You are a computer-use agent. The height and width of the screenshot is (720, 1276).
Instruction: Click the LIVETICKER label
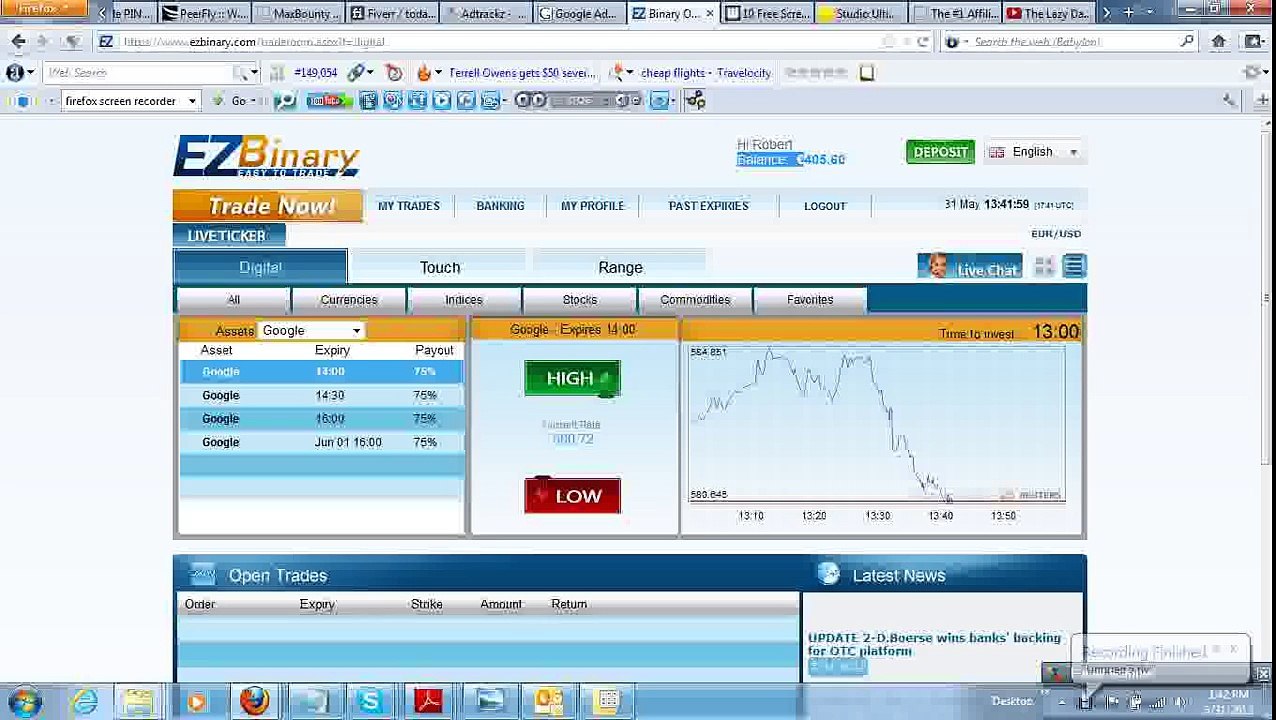(228, 236)
